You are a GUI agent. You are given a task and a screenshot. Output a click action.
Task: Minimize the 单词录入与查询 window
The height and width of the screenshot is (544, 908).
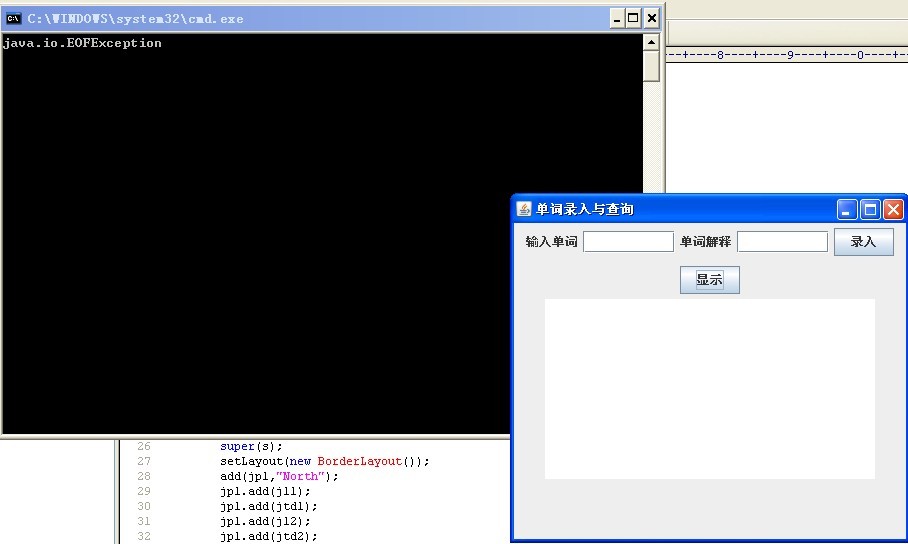[x=846, y=209]
